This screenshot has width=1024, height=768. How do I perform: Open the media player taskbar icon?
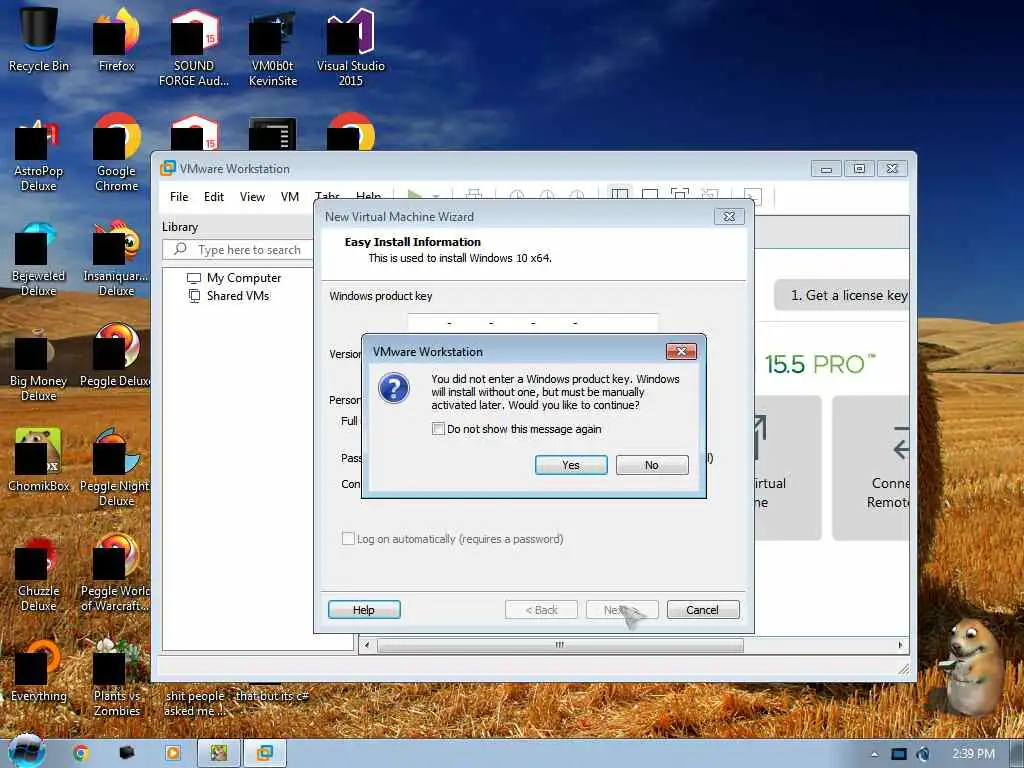point(173,753)
